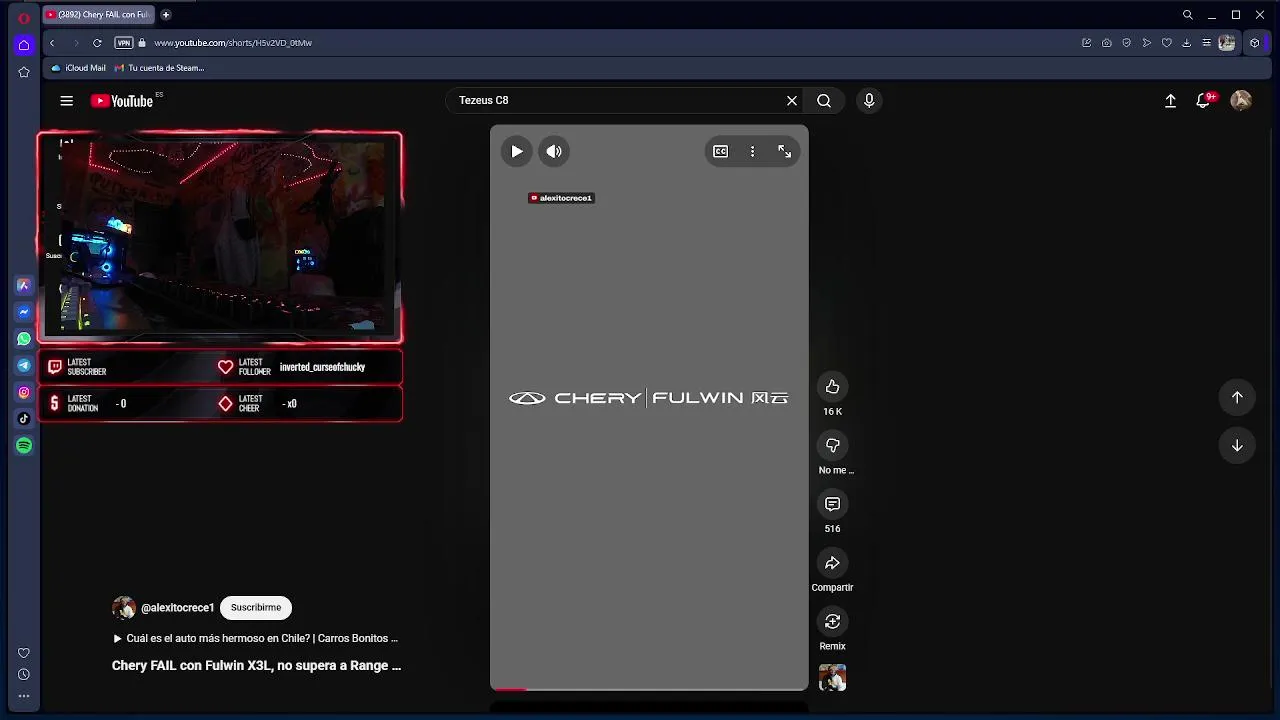The height and width of the screenshot is (720, 1280).
Task: Open browser profile avatar in toolbar
Action: click(1227, 43)
